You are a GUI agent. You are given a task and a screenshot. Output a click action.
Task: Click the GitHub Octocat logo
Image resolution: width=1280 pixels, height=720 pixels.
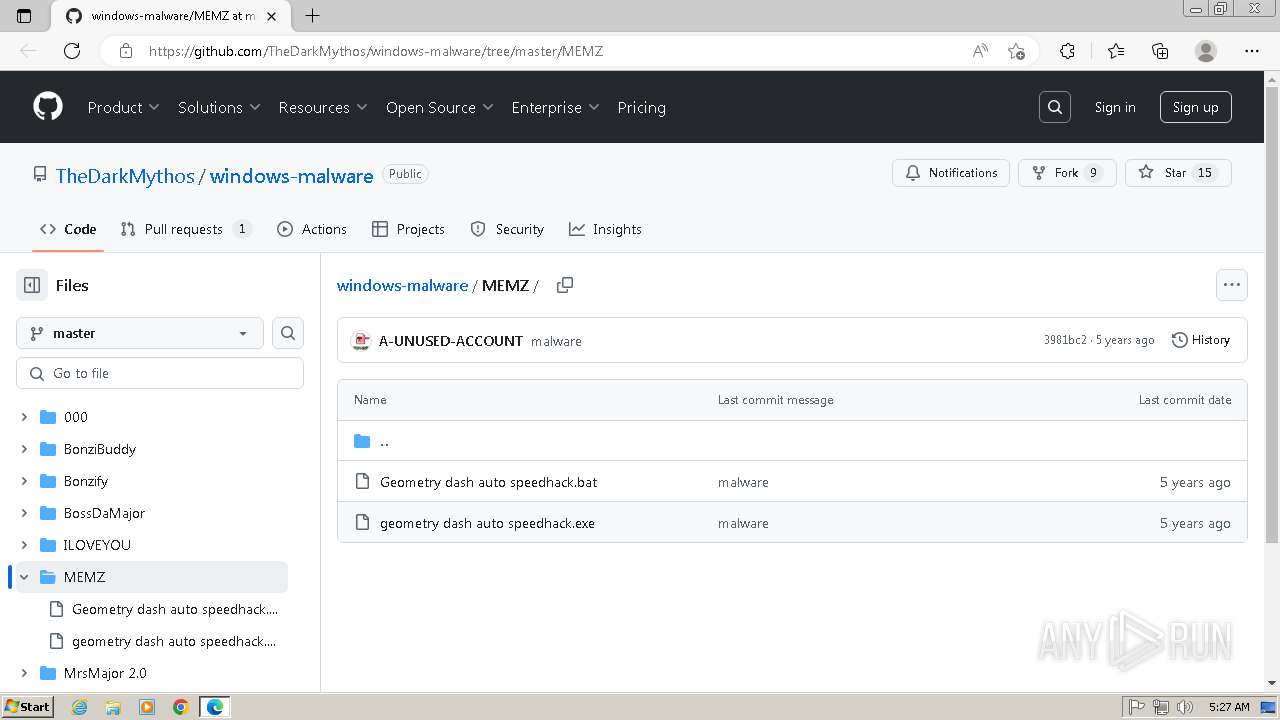tap(48, 107)
